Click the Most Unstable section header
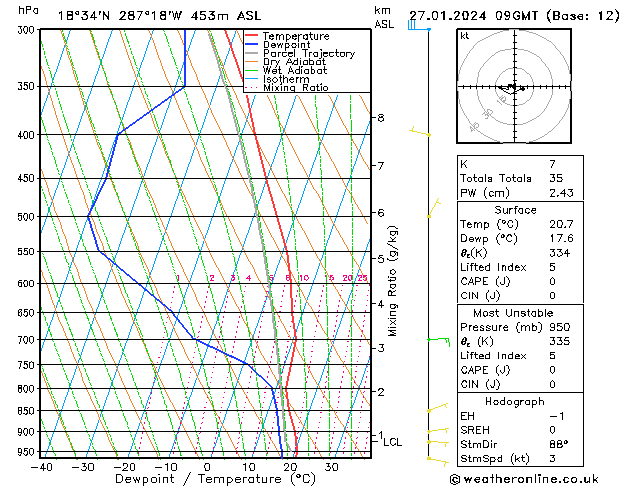The height and width of the screenshot is (486, 629). pyautogui.click(x=516, y=312)
